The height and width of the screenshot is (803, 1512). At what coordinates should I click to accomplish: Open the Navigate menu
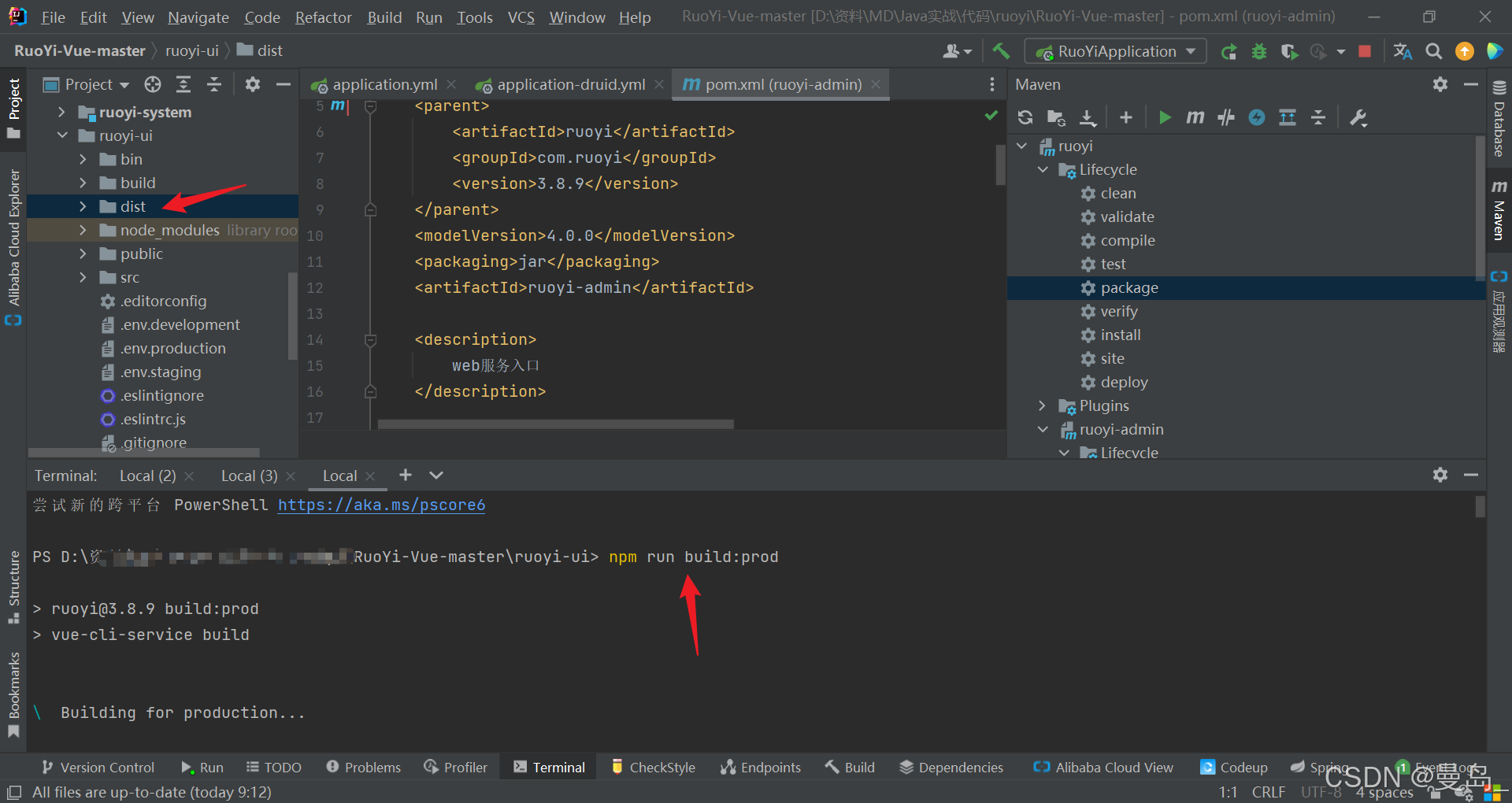(x=198, y=17)
